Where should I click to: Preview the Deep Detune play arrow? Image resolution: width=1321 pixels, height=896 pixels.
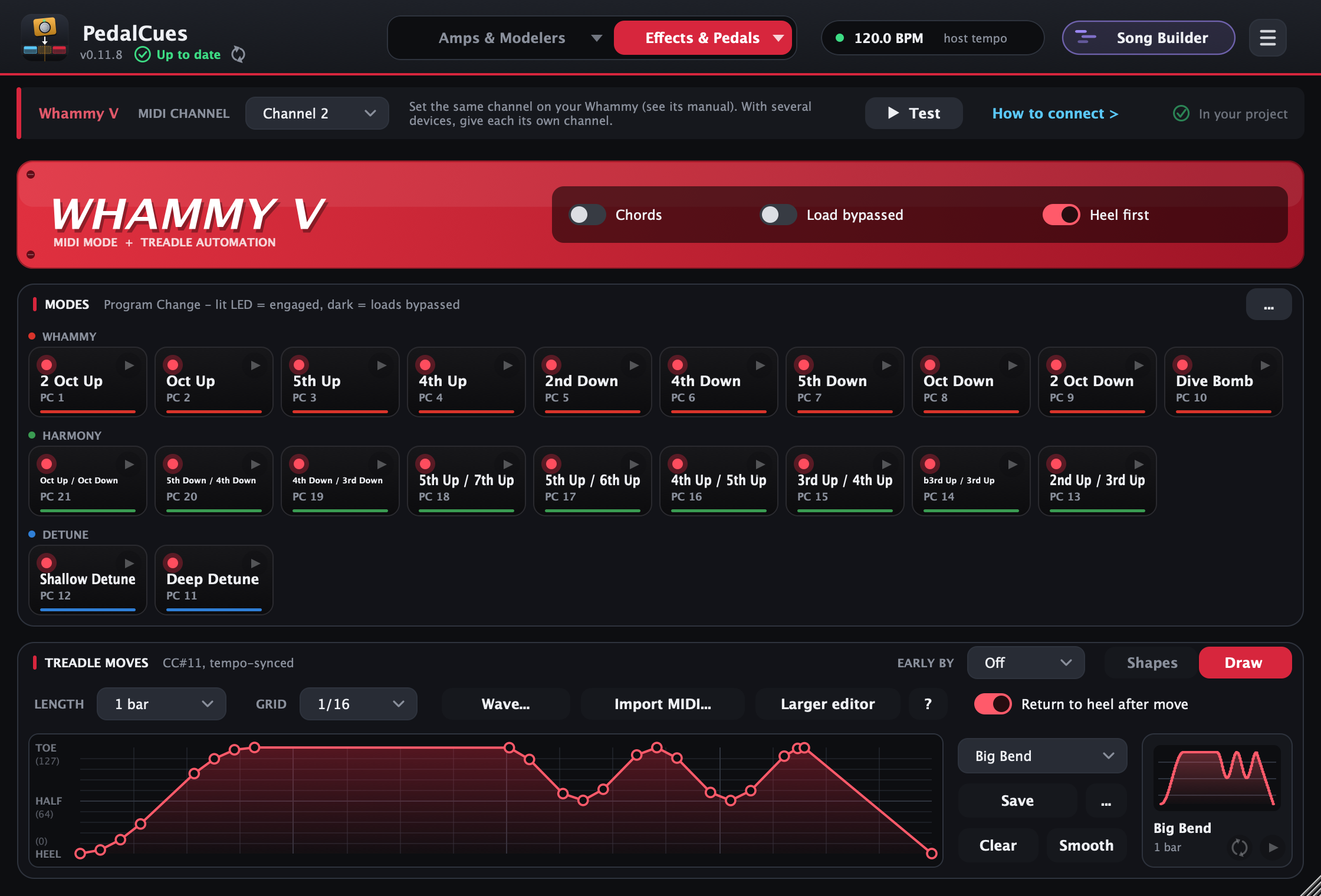tap(255, 564)
